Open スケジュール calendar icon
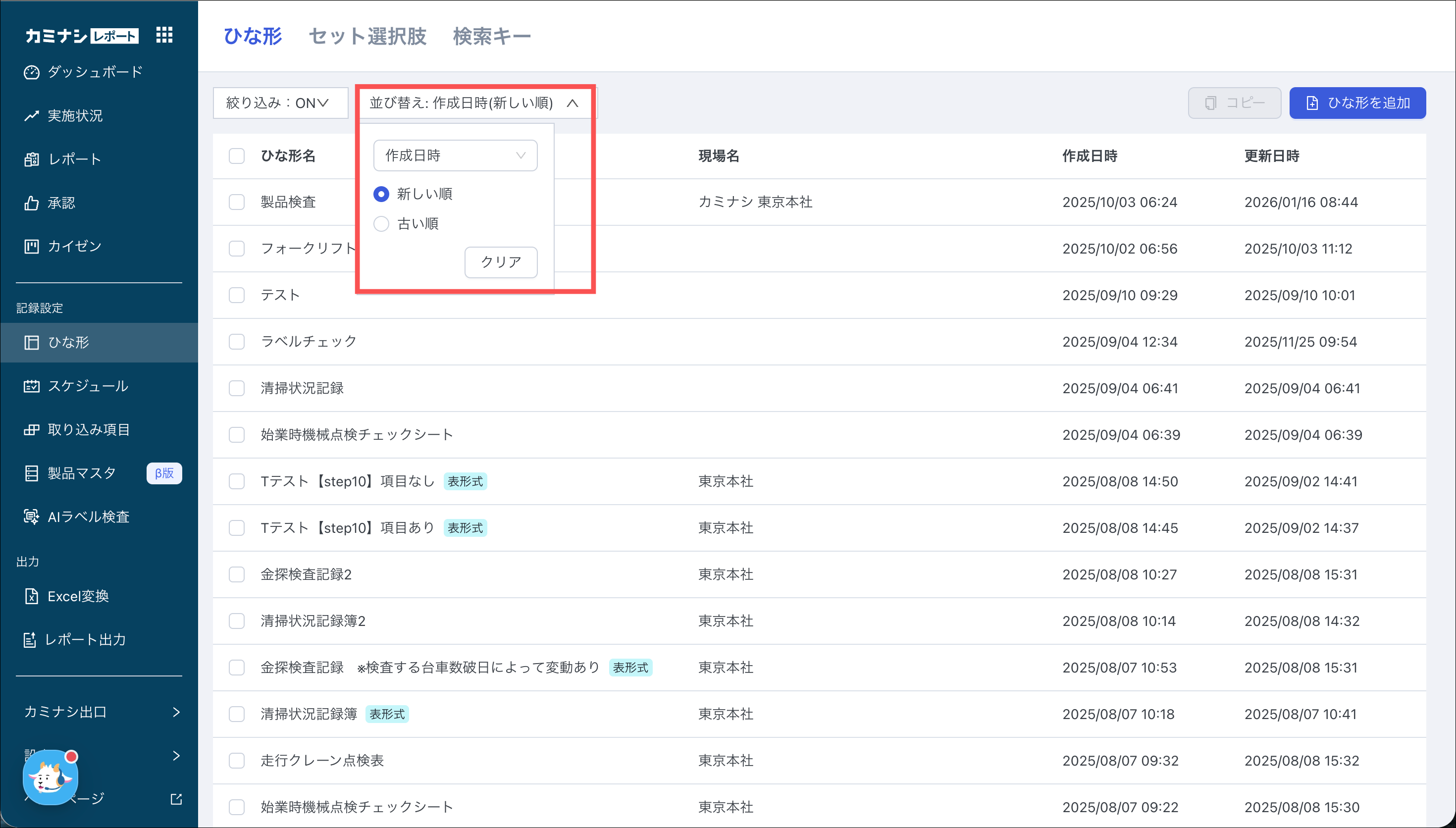The height and width of the screenshot is (828, 1456). pos(31,386)
